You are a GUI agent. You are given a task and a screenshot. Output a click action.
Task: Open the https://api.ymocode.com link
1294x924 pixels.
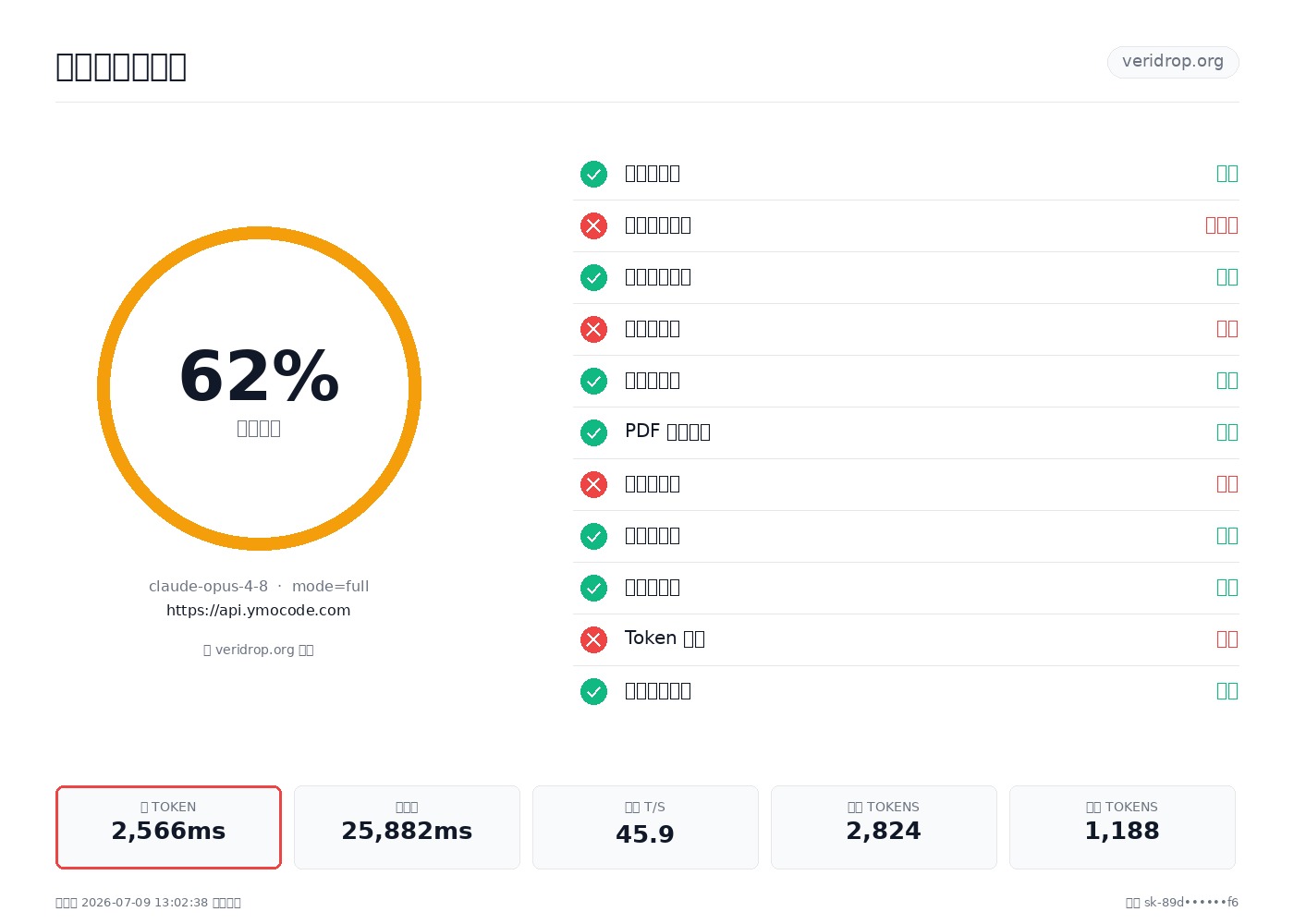point(259,610)
